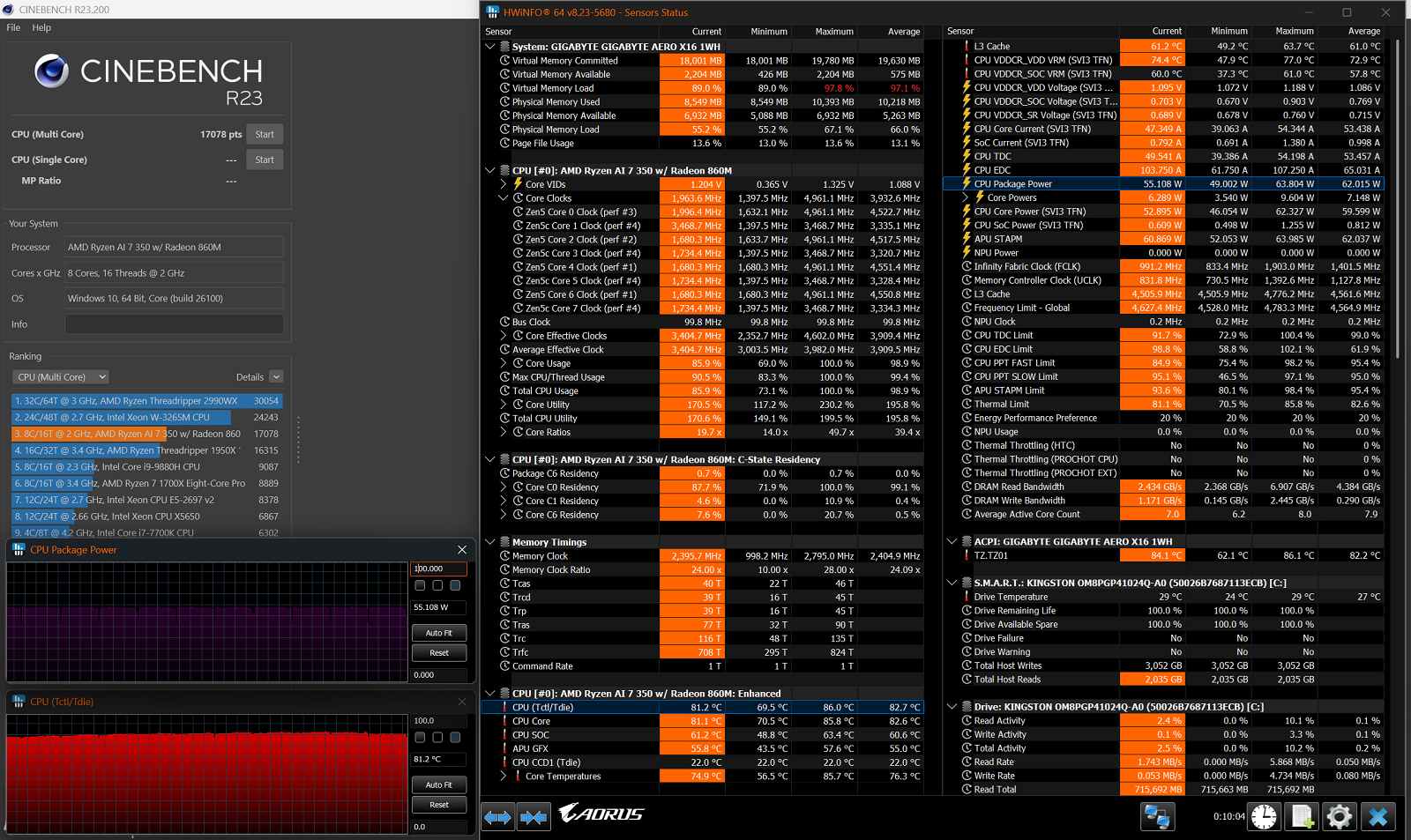Viewport: 1411px width, 840px height.
Task: Click the expand sensor columns arrows icon
Action: pyautogui.click(x=498, y=817)
